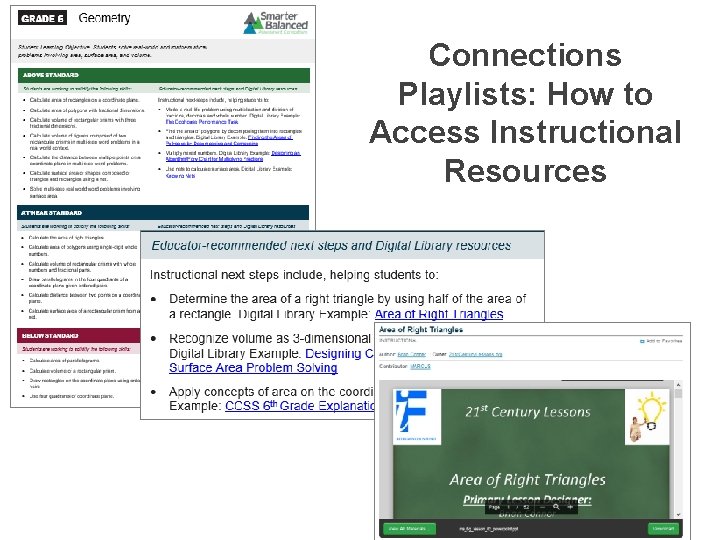720x540 pixels.
Task: Click the BELOW STANDARD header bar
Action: (x=79, y=335)
